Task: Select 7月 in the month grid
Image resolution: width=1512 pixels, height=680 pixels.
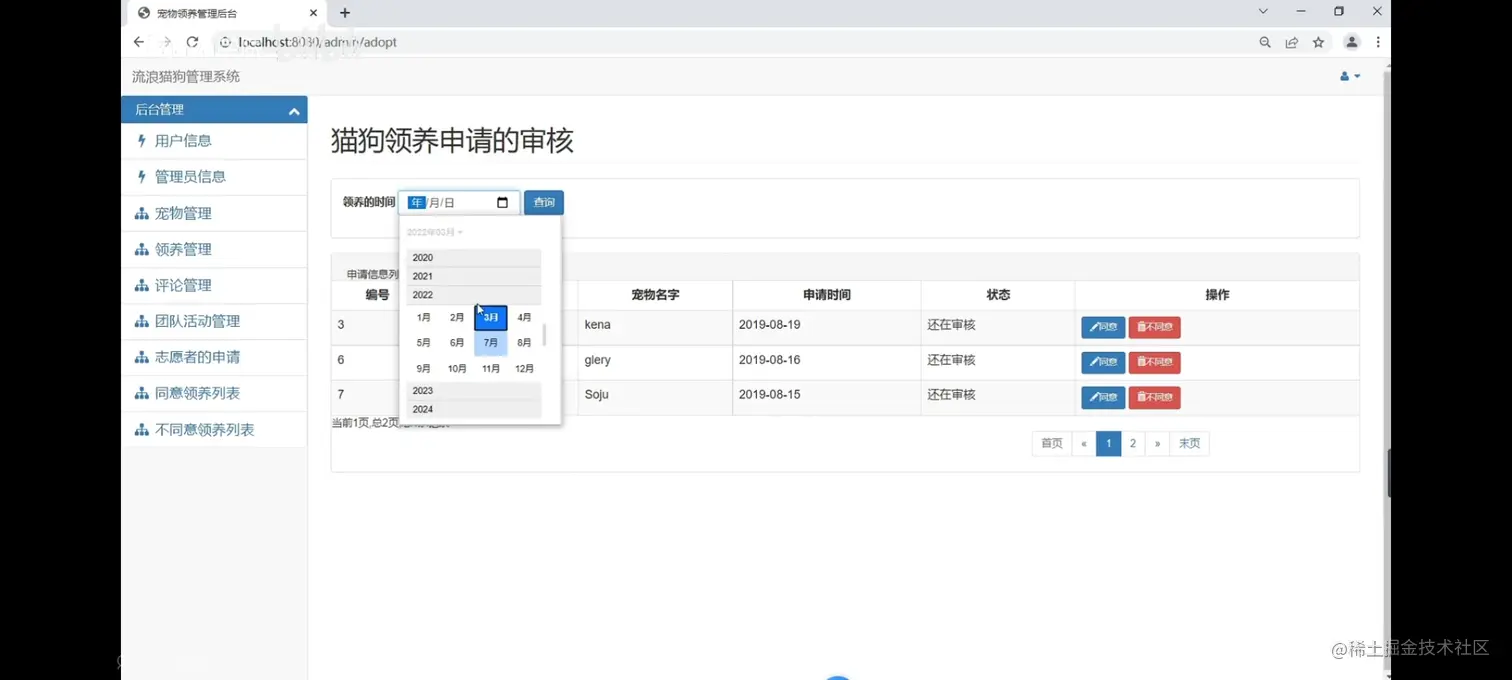Action: [x=491, y=343]
